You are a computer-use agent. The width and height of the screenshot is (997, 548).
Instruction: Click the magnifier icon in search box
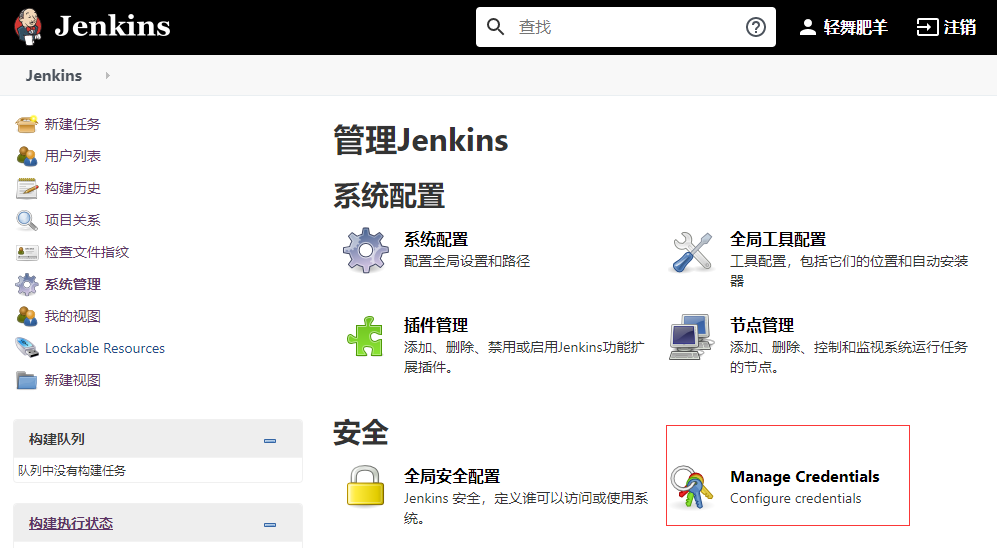point(495,27)
